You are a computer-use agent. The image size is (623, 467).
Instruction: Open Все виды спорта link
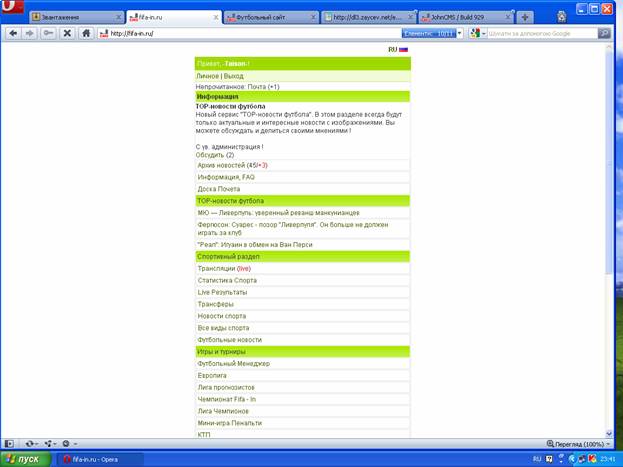coord(223,328)
